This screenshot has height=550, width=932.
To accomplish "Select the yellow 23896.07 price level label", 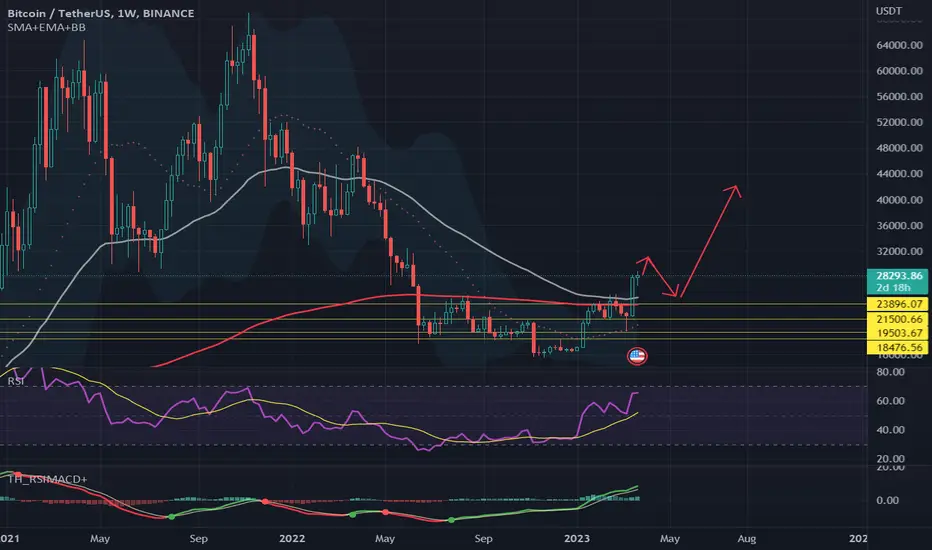I will 899,304.
